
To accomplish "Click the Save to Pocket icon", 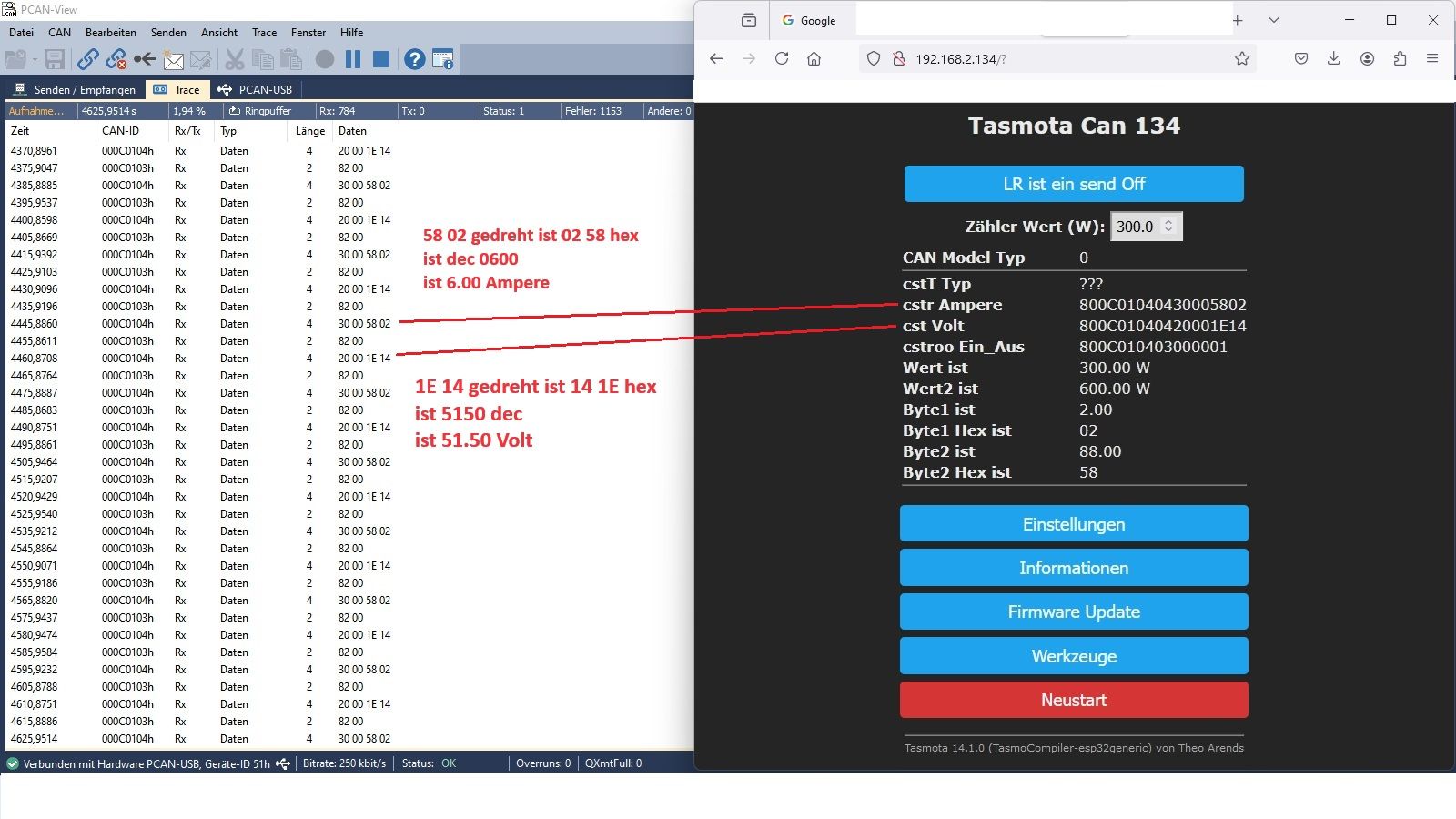I will pyautogui.click(x=1301, y=58).
